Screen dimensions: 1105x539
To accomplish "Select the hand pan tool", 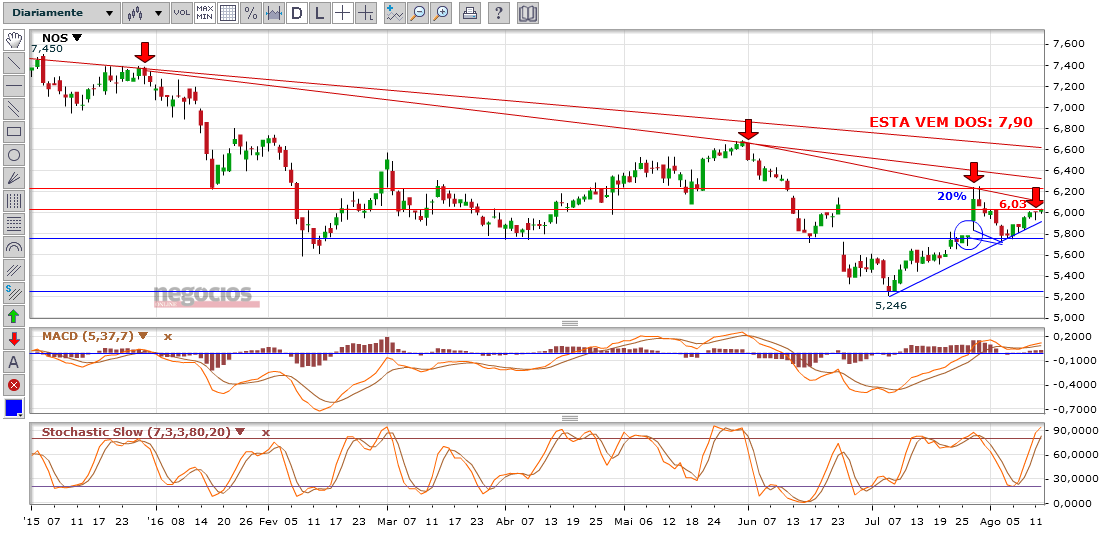I will (x=14, y=40).
